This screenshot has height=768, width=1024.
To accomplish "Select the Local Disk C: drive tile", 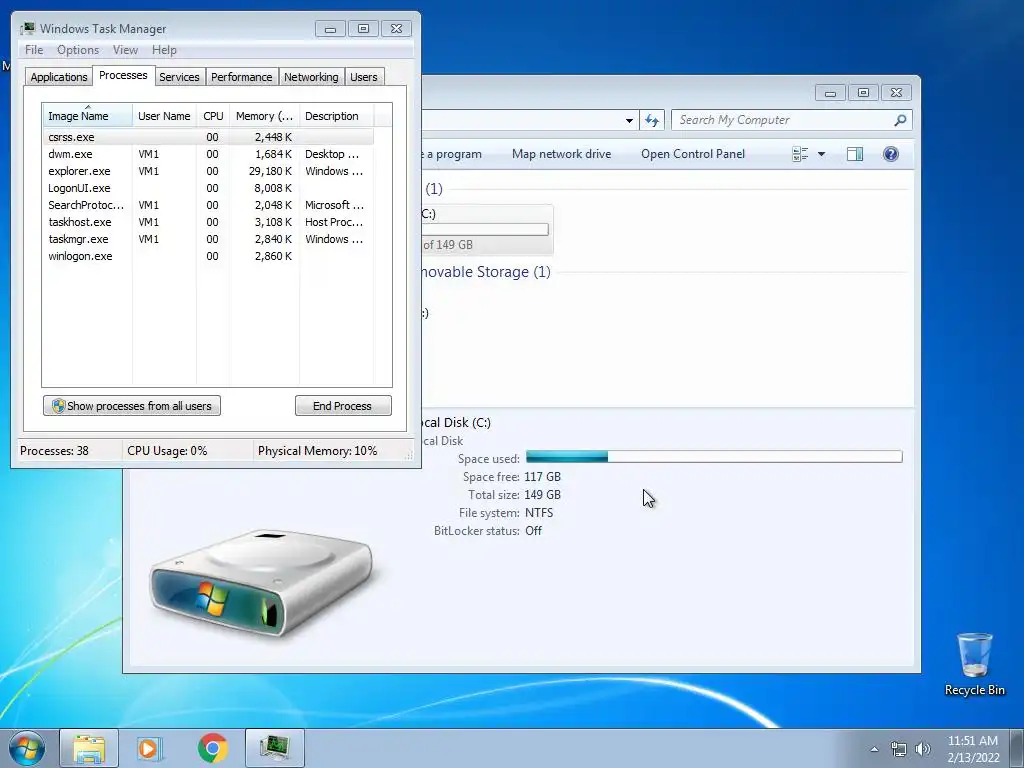I will click(487, 229).
